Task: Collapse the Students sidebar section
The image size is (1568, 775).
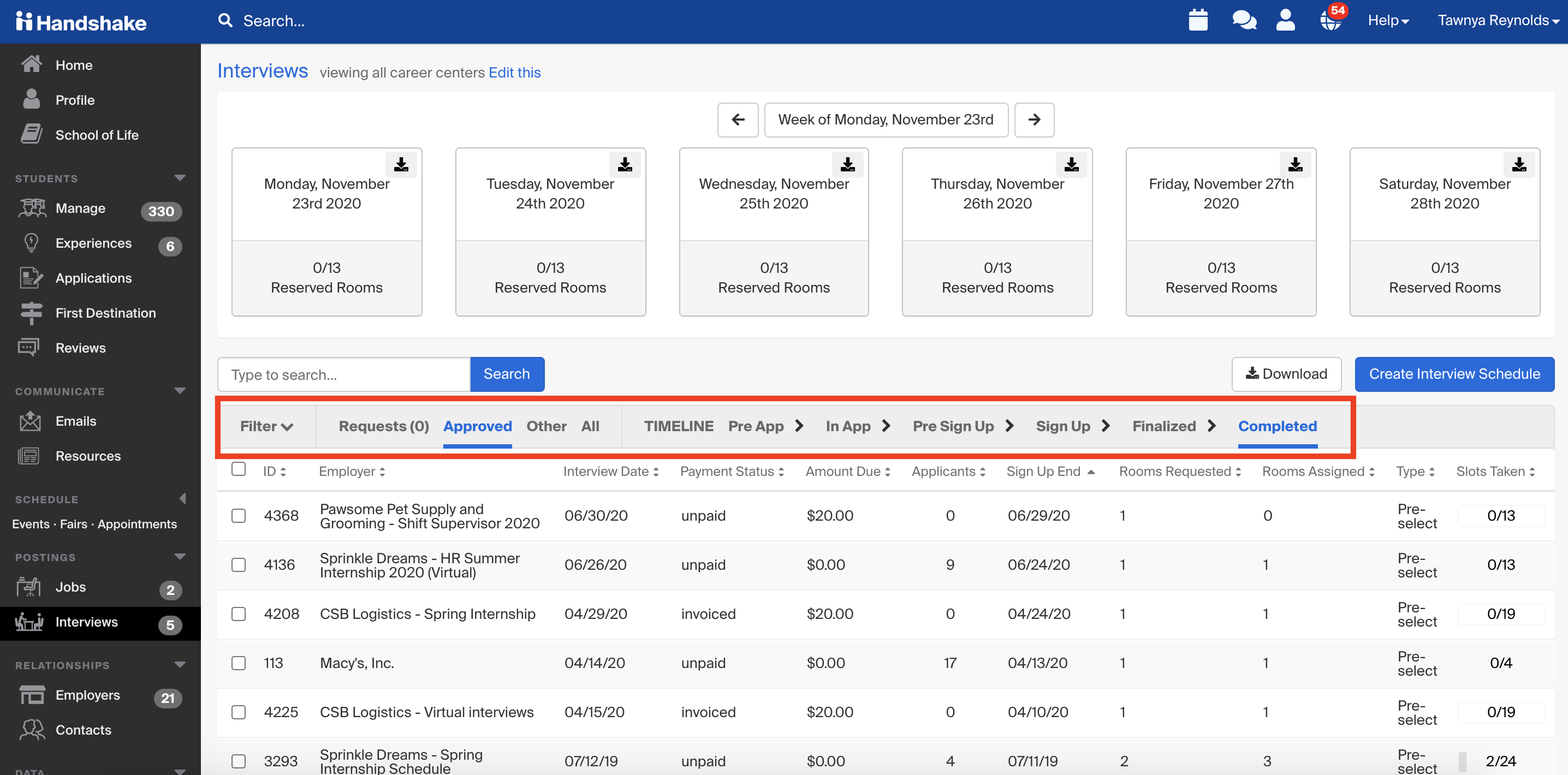Action: coord(180,178)
